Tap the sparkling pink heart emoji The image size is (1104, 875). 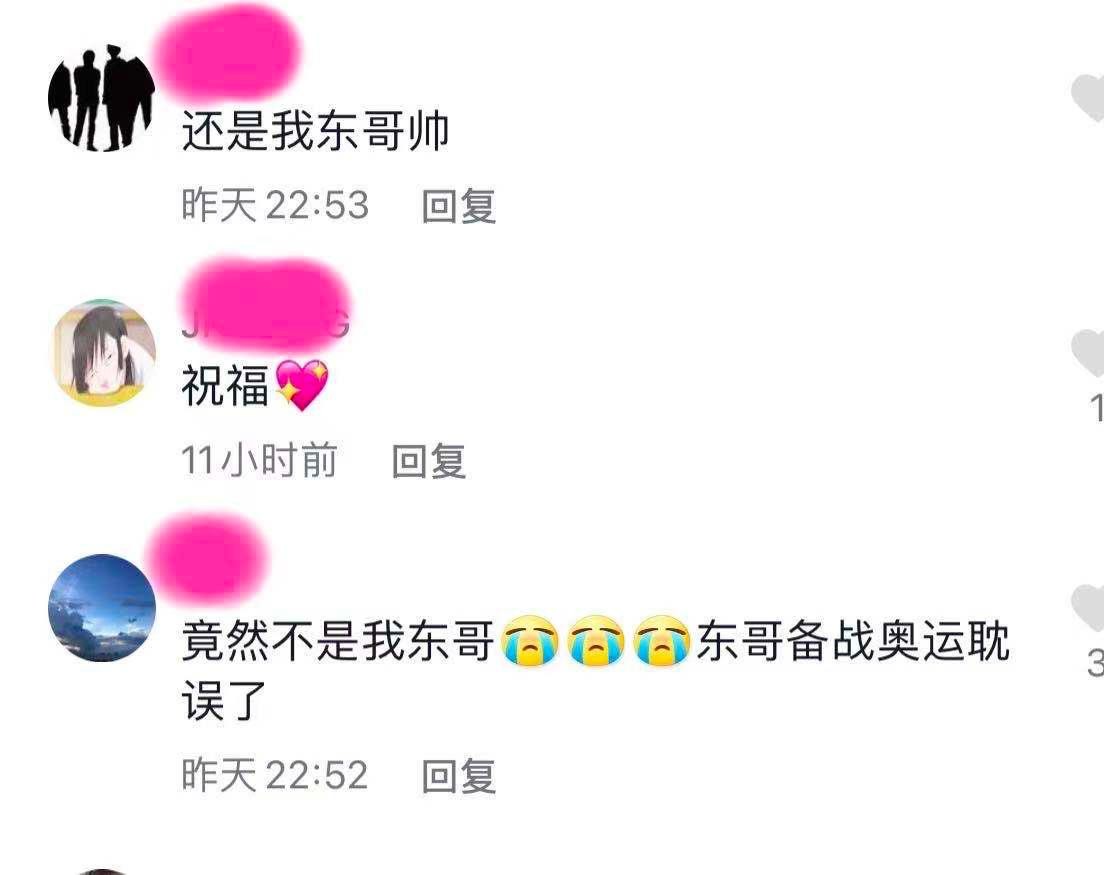point(302,384)
